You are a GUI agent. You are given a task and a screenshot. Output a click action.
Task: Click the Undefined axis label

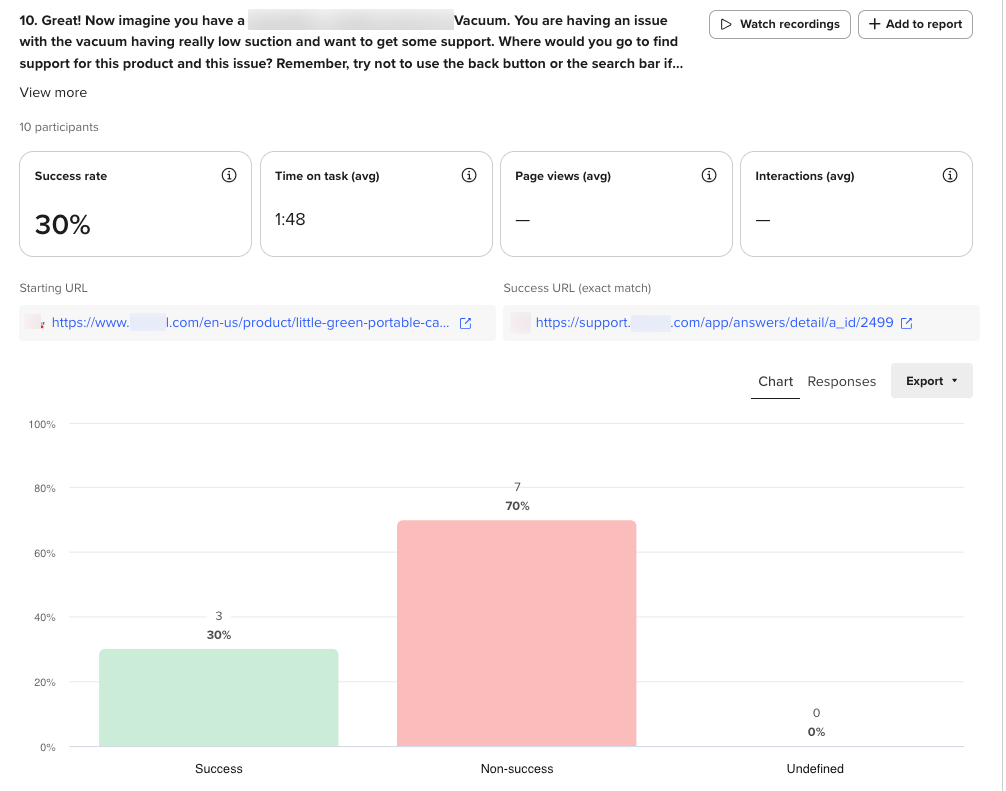[815, 769]
